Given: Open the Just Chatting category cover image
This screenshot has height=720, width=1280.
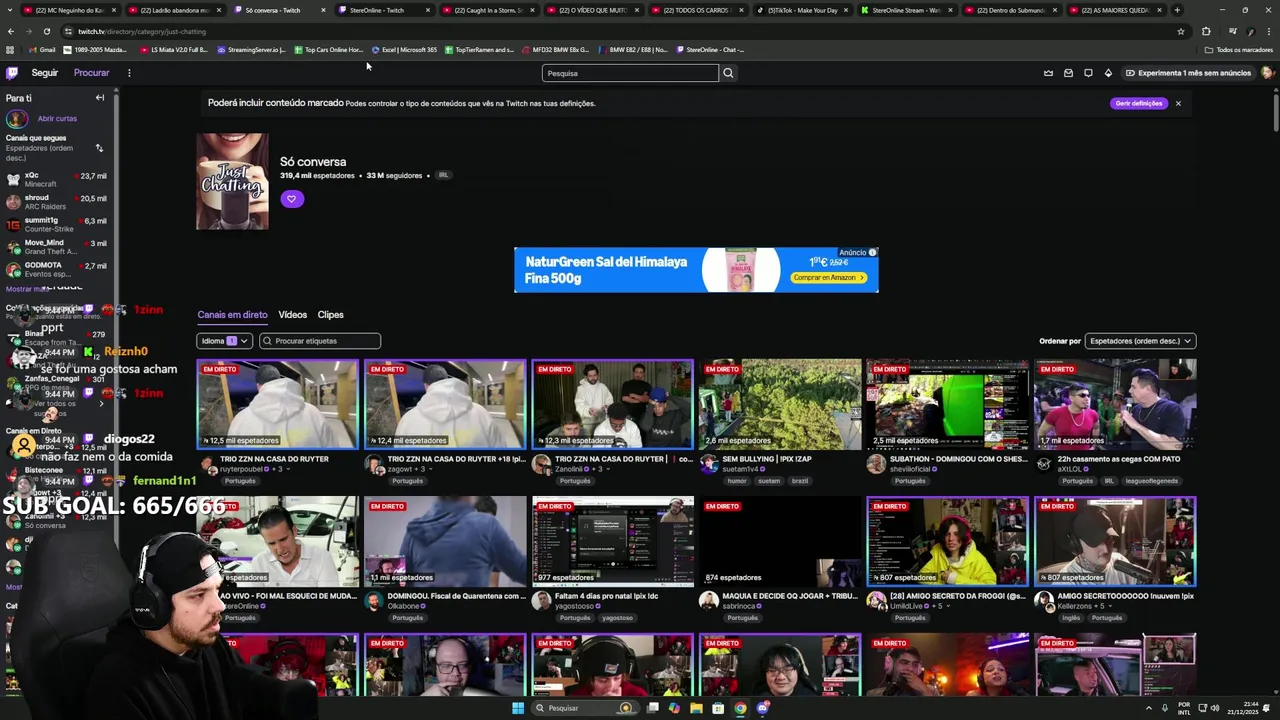Looking at the screenshot, I should pyautogui.click(x=232, y=182).
